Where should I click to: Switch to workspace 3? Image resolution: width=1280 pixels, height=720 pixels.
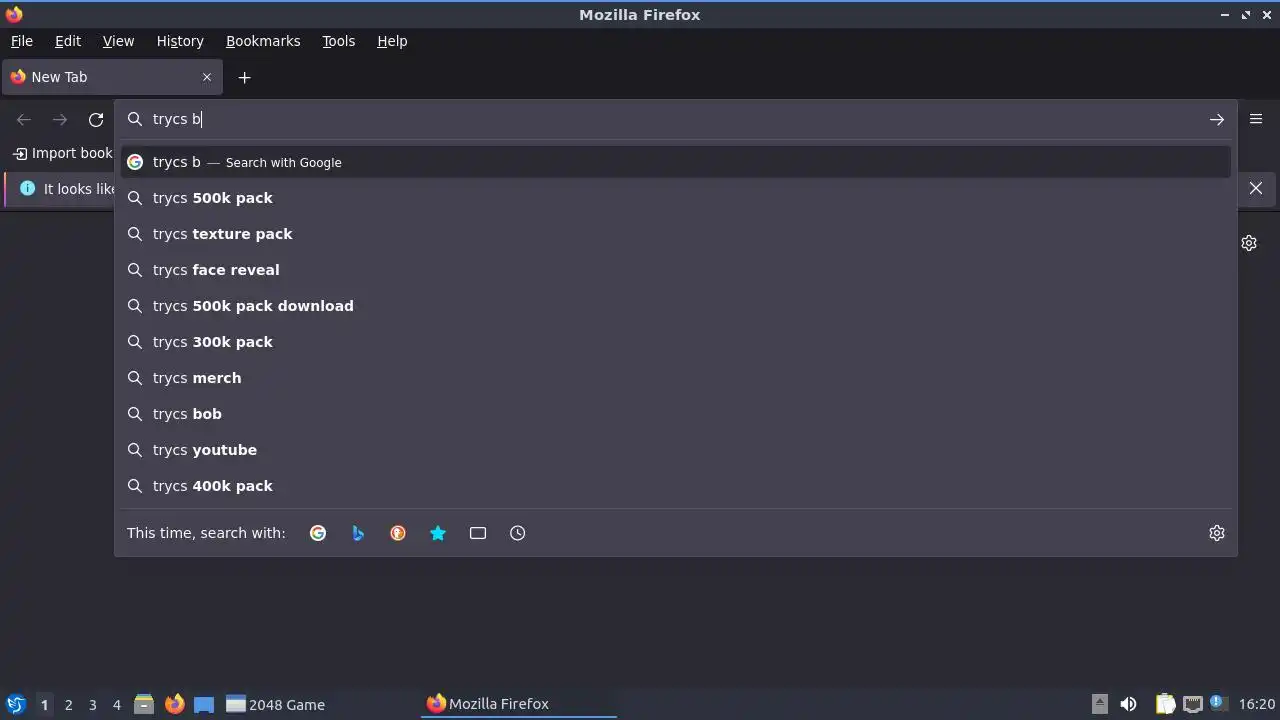coord(92,705)
